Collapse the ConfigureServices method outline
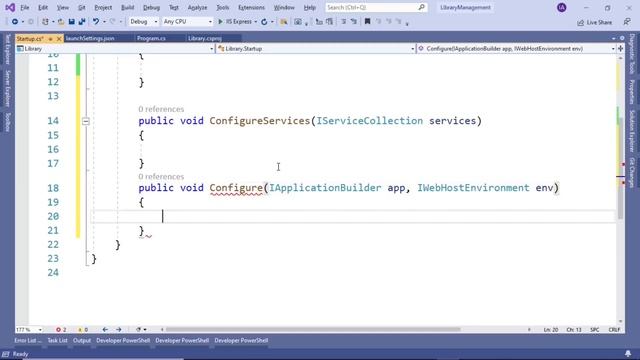 point(85,121)
